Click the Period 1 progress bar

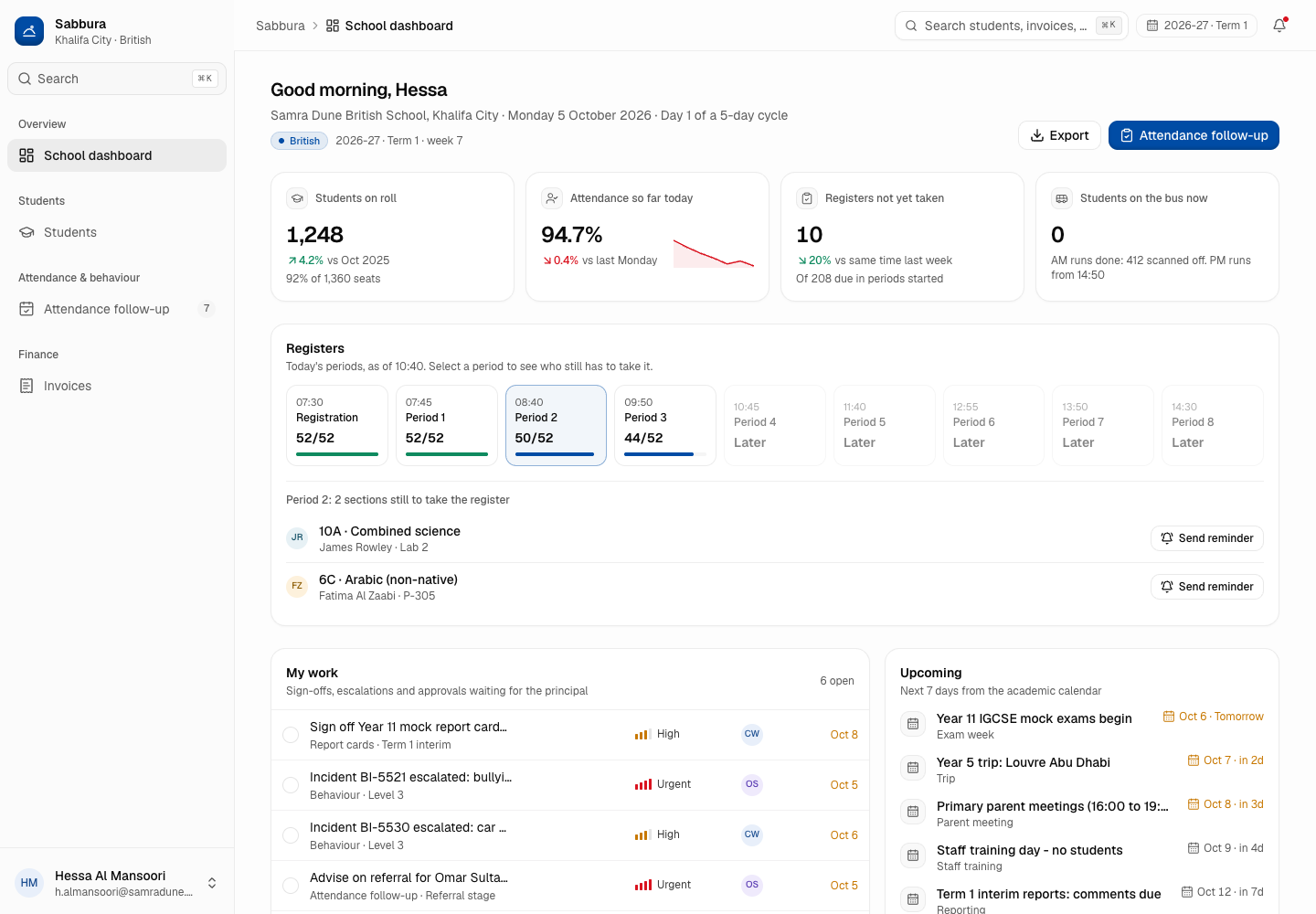coord(447,454)
